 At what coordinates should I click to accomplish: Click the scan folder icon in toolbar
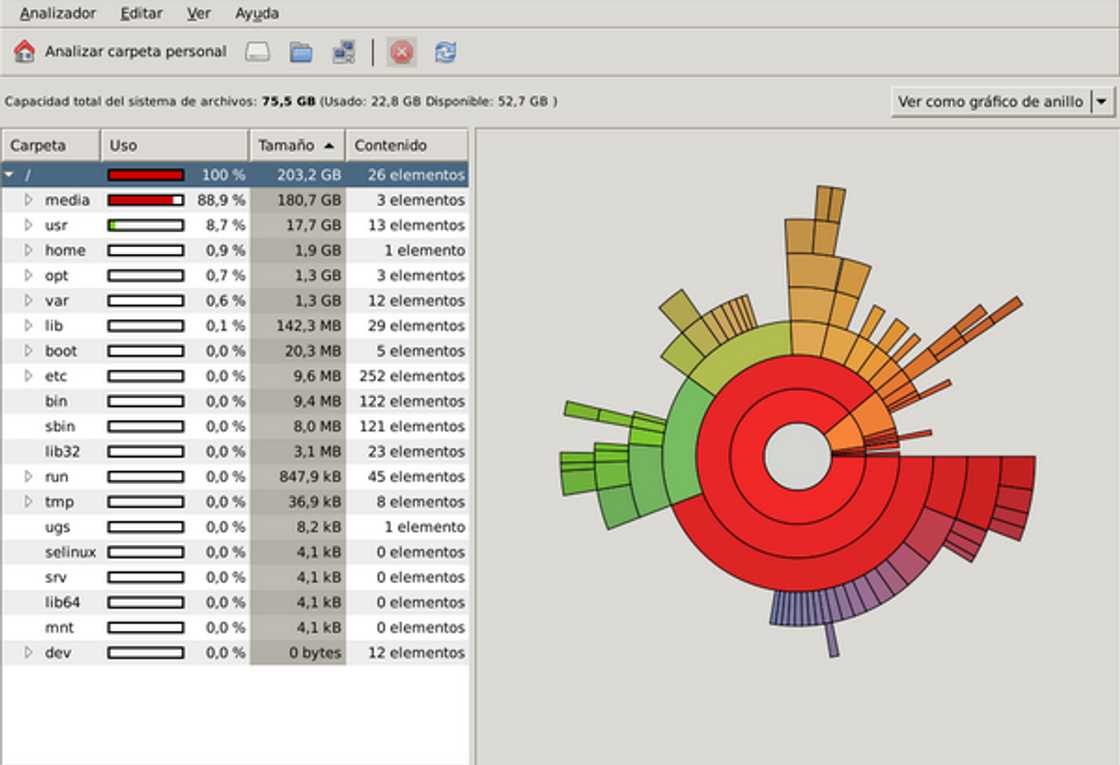pos(301,52)
